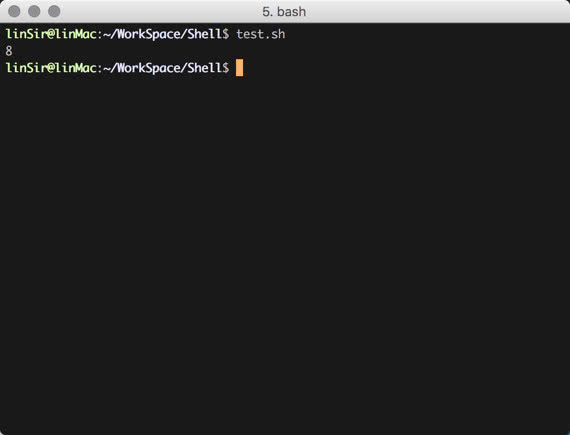Click the zoom window button
Image resolution: width=570 pixels, height=435 pixels.
[x=54, y=11]
